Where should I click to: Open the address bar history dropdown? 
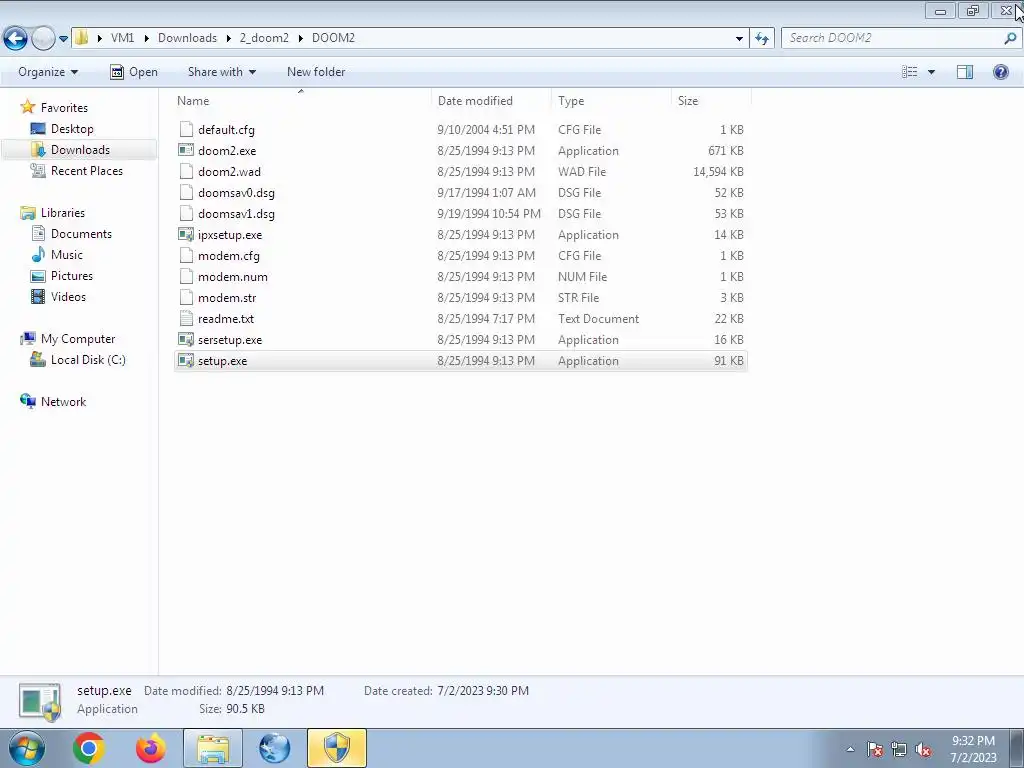click(x=739, y=39)
